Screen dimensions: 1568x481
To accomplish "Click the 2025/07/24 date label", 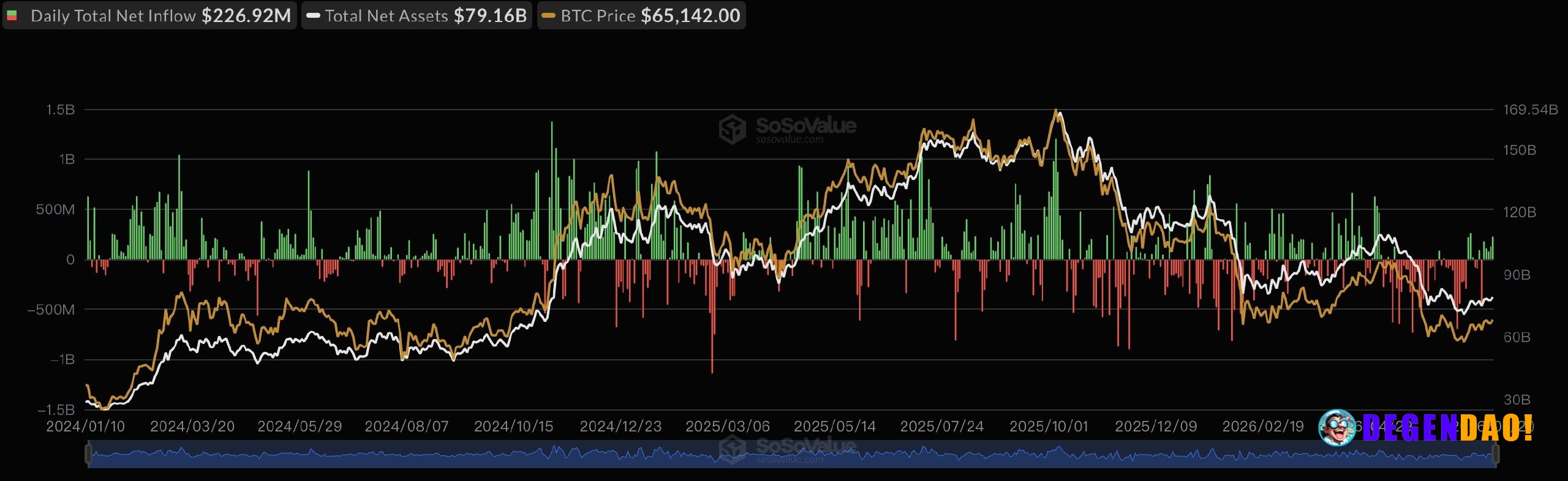I will tap(942, 427).
